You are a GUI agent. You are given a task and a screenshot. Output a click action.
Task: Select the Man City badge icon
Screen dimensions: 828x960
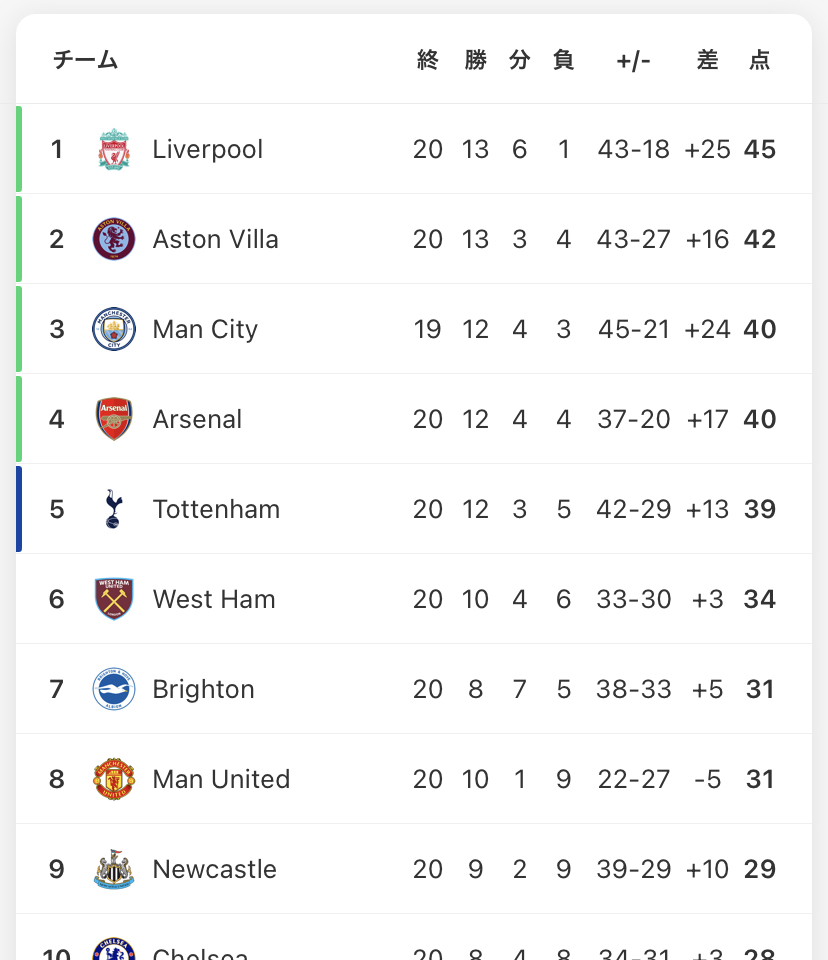(114, 329)
